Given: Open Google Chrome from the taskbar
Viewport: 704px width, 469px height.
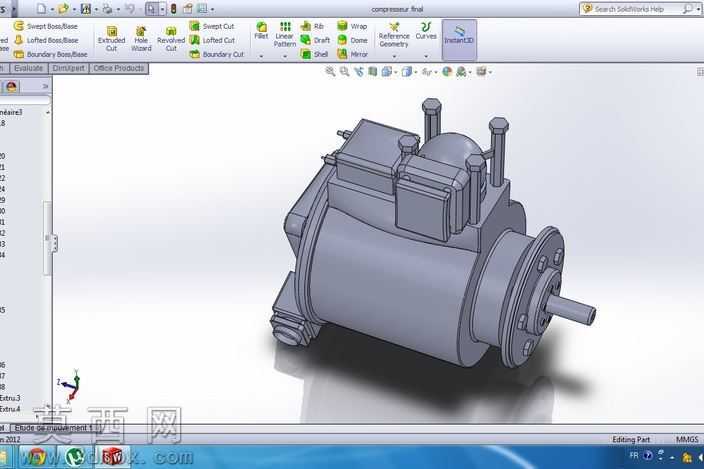Looking at the screenshot, I should [38, 457].
